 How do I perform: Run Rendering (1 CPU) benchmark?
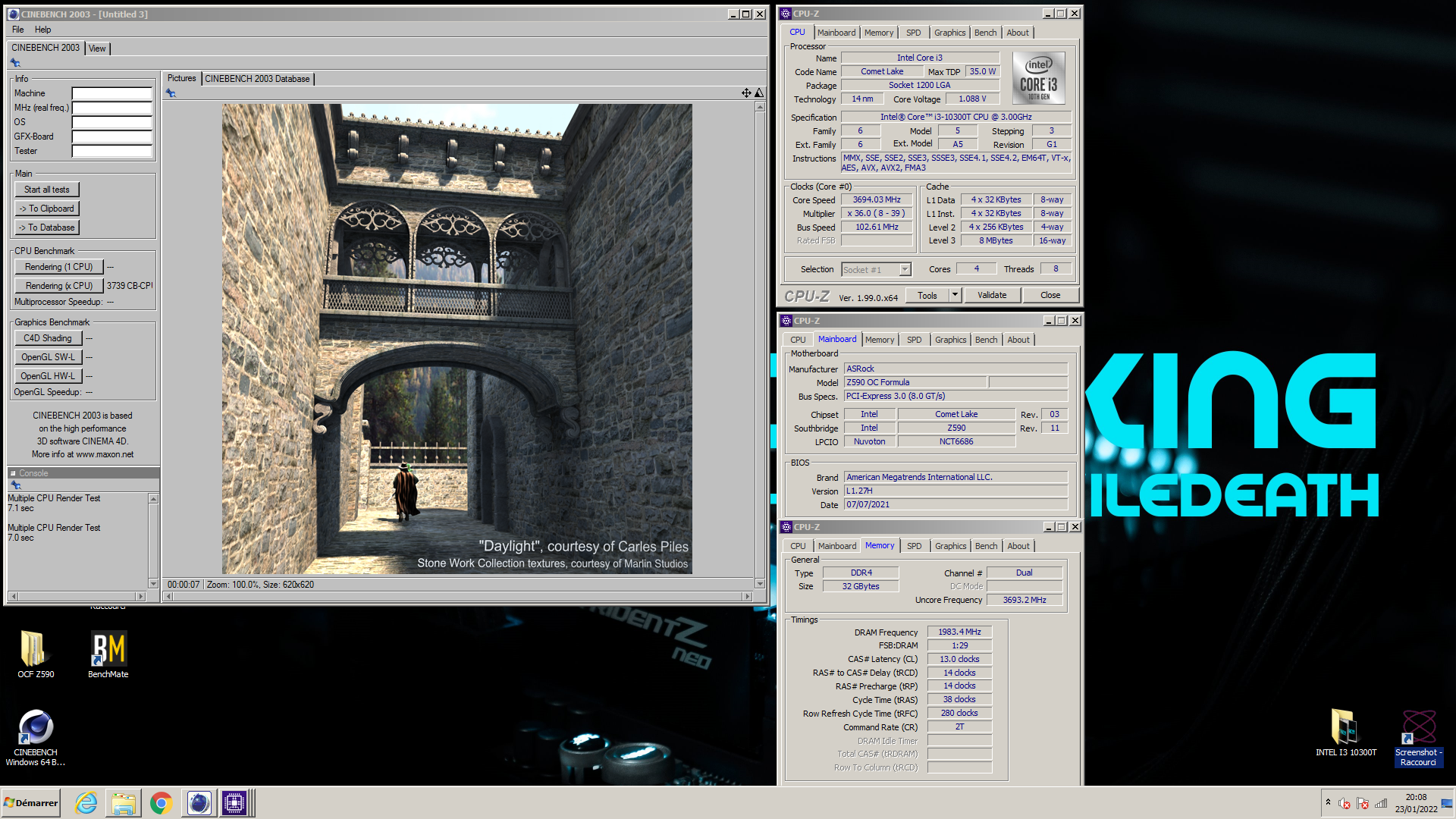[x=59, y=267]
